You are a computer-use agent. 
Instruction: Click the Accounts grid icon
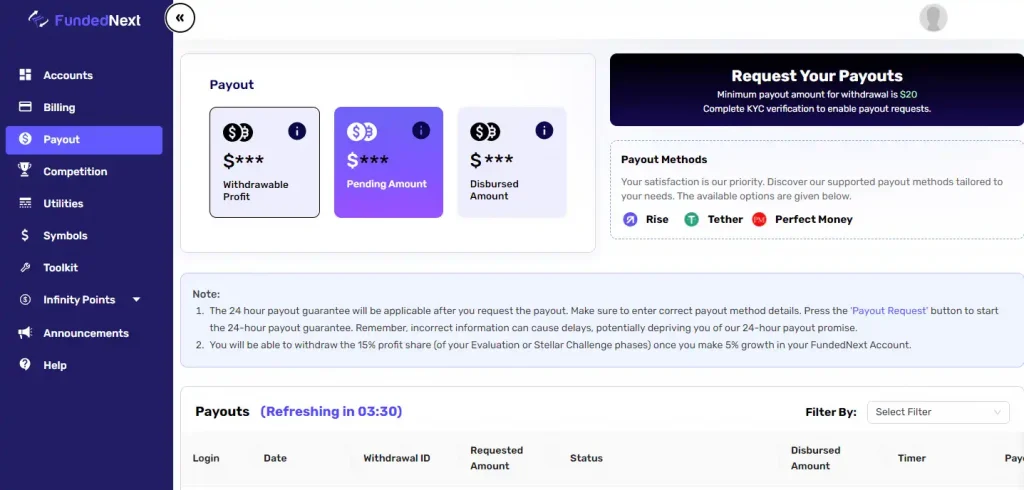pyautogui.click(x=25, y=74)
